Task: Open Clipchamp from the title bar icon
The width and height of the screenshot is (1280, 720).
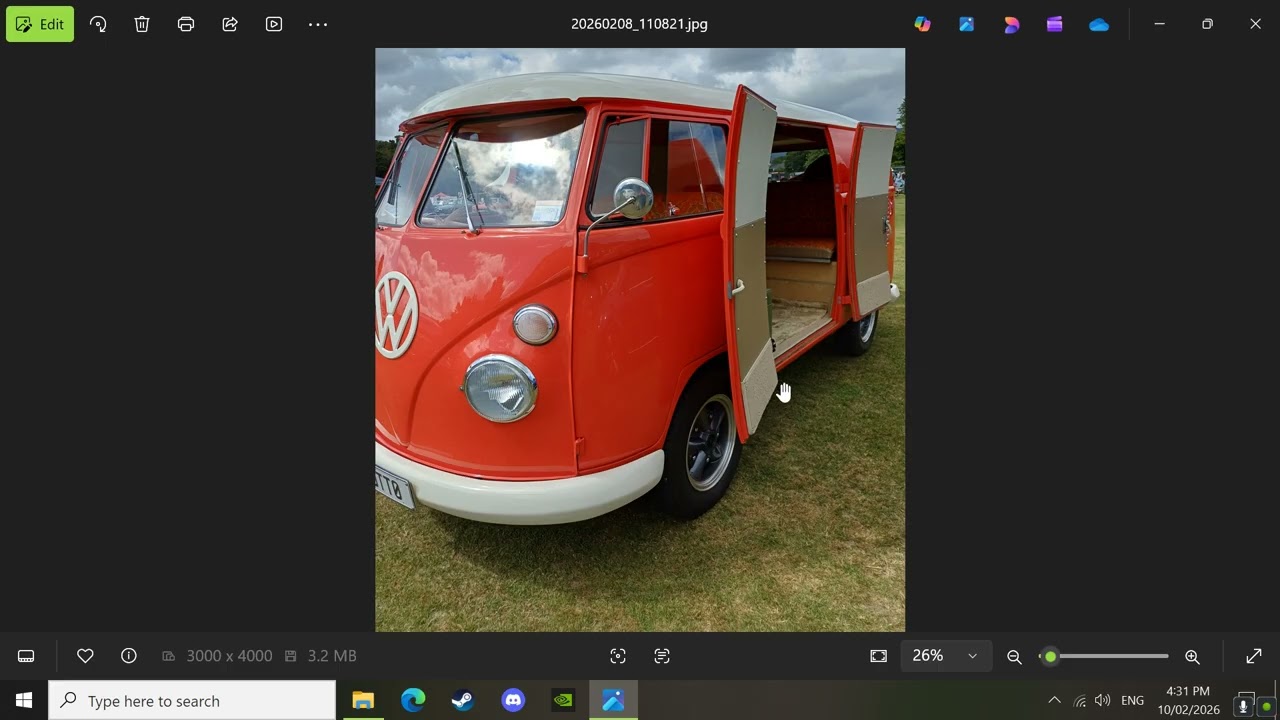Action: pyautogui.click(x=1055, y=24)
